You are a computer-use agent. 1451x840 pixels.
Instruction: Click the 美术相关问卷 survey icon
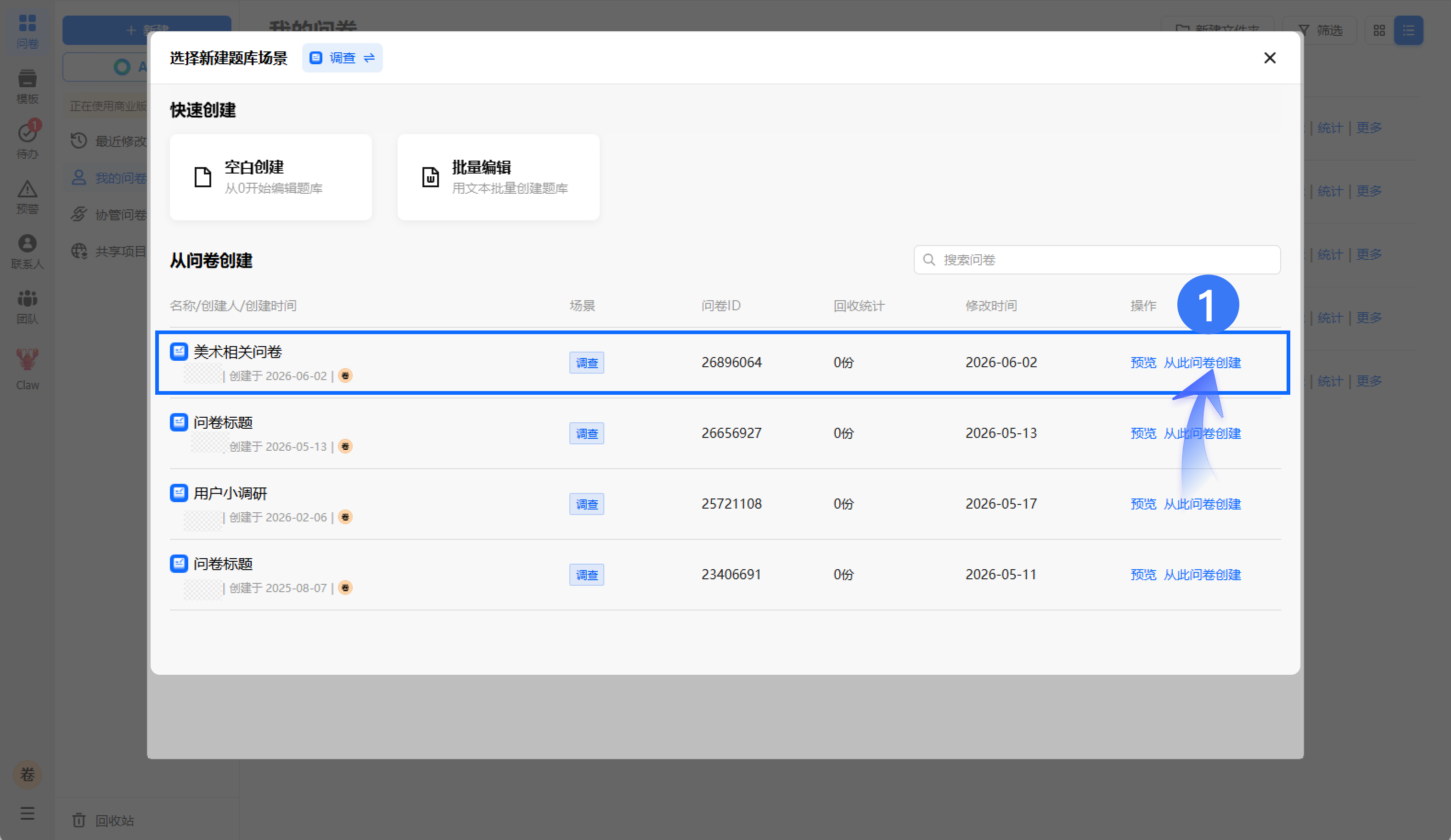coord(179,351)
